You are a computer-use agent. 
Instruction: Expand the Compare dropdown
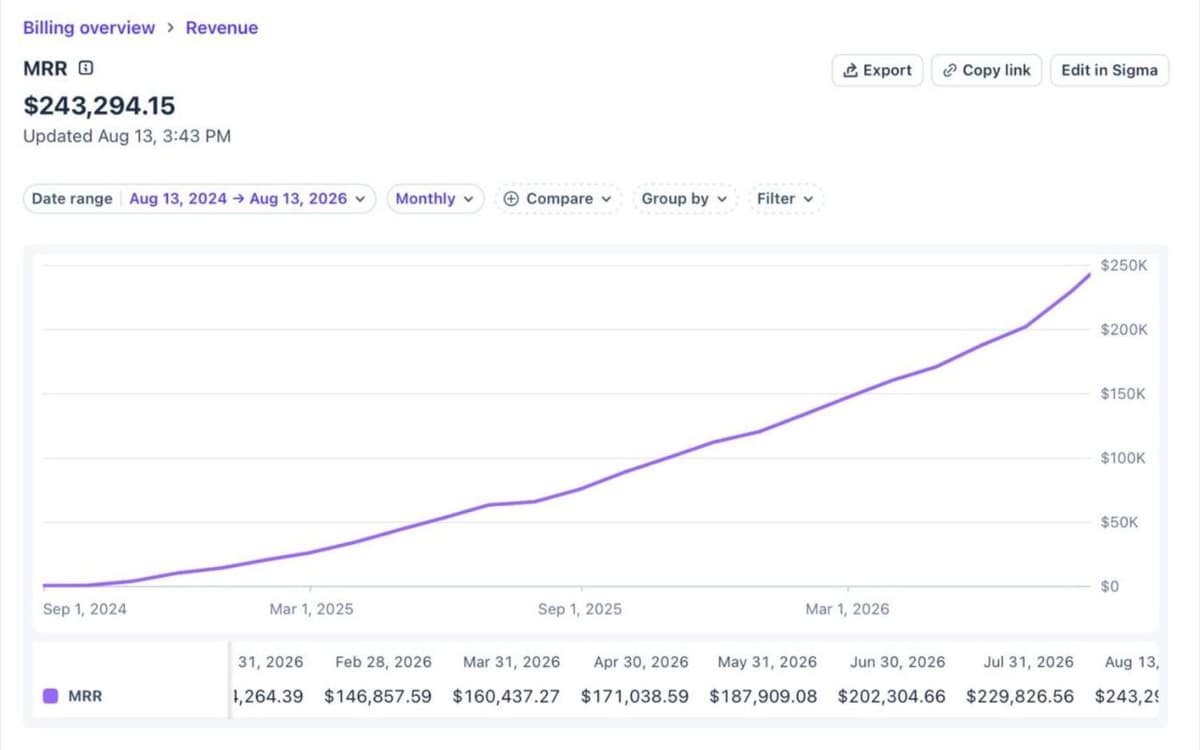(x=557, y=199)
